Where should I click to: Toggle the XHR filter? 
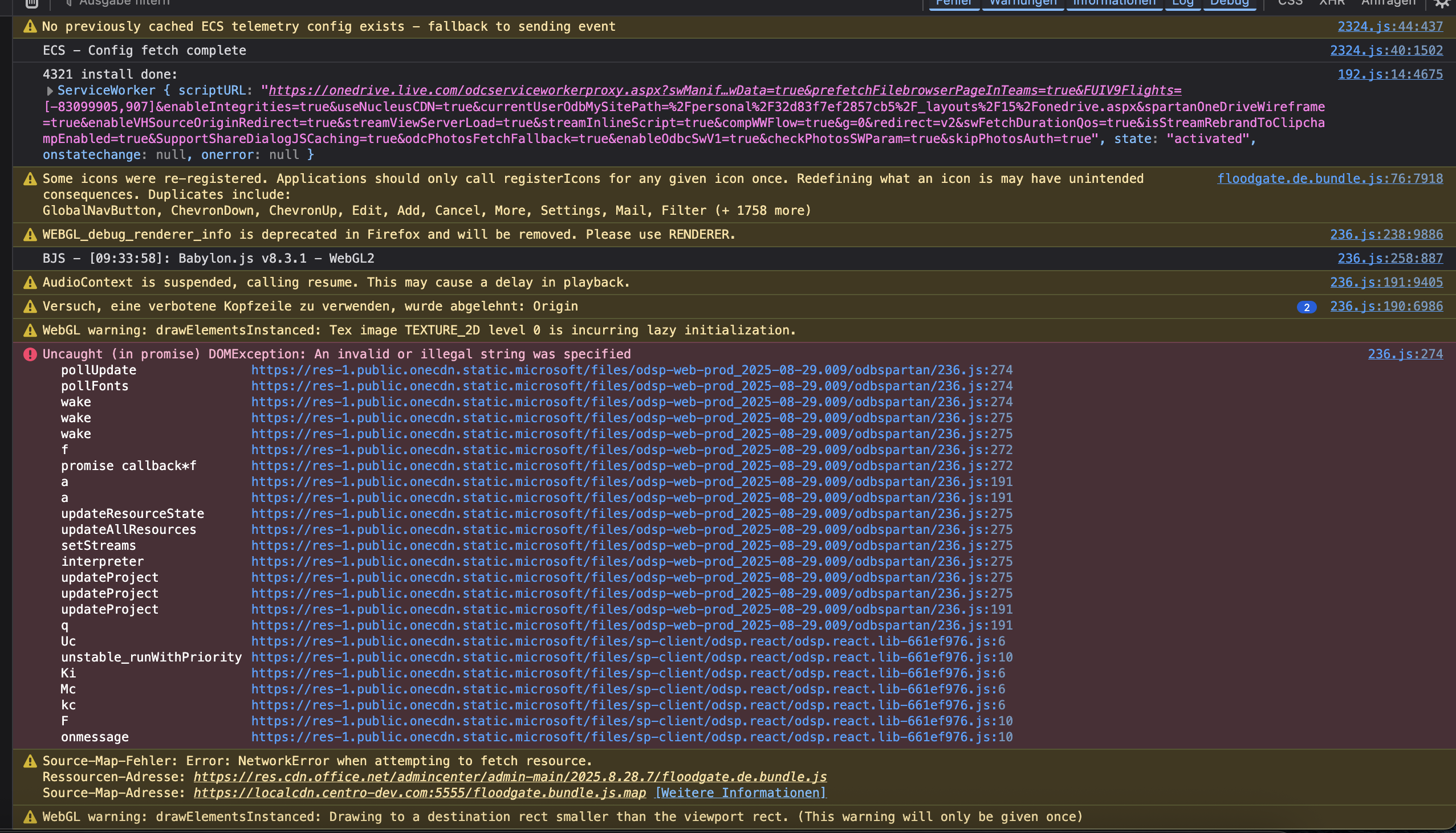[x=1332, y=3]
